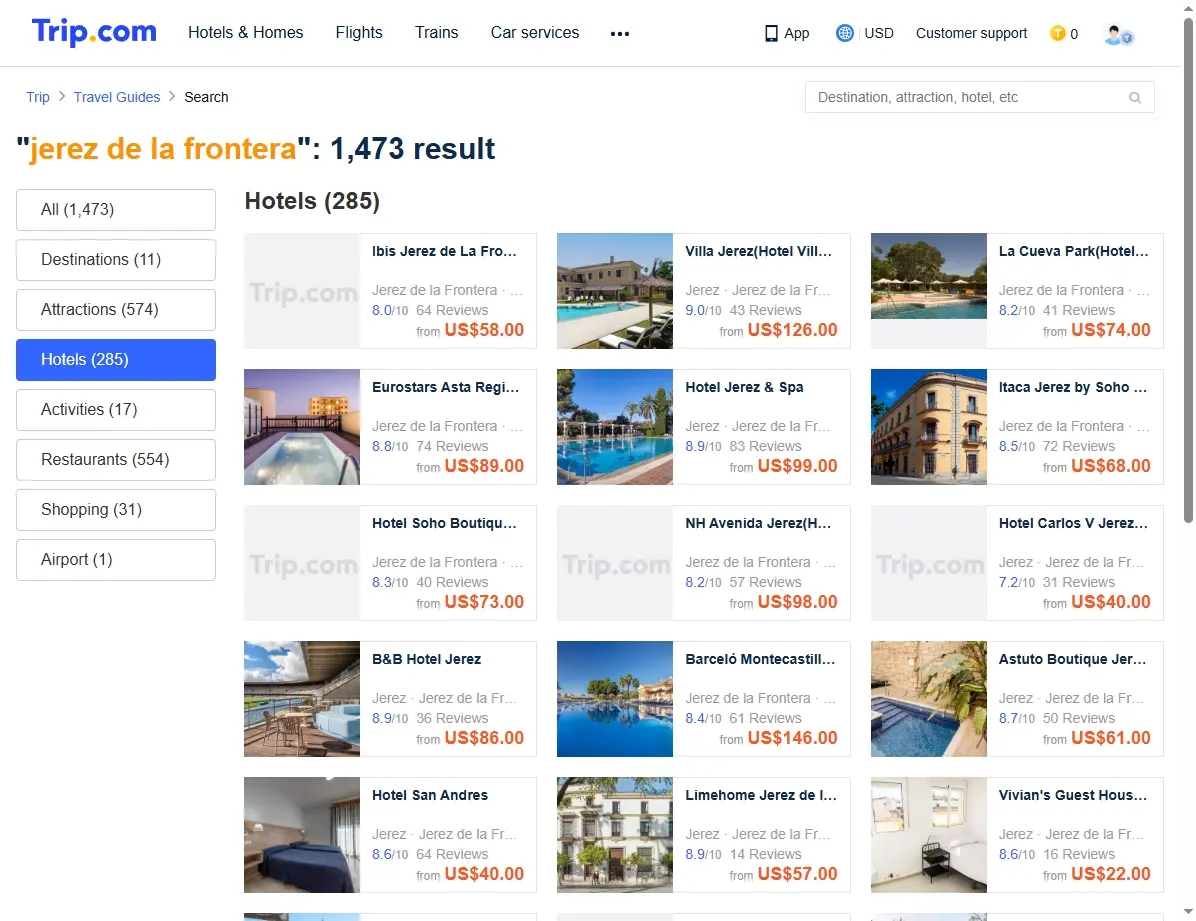
Task: Select the Hotels (285) filter
Action: tap(116, 359)
